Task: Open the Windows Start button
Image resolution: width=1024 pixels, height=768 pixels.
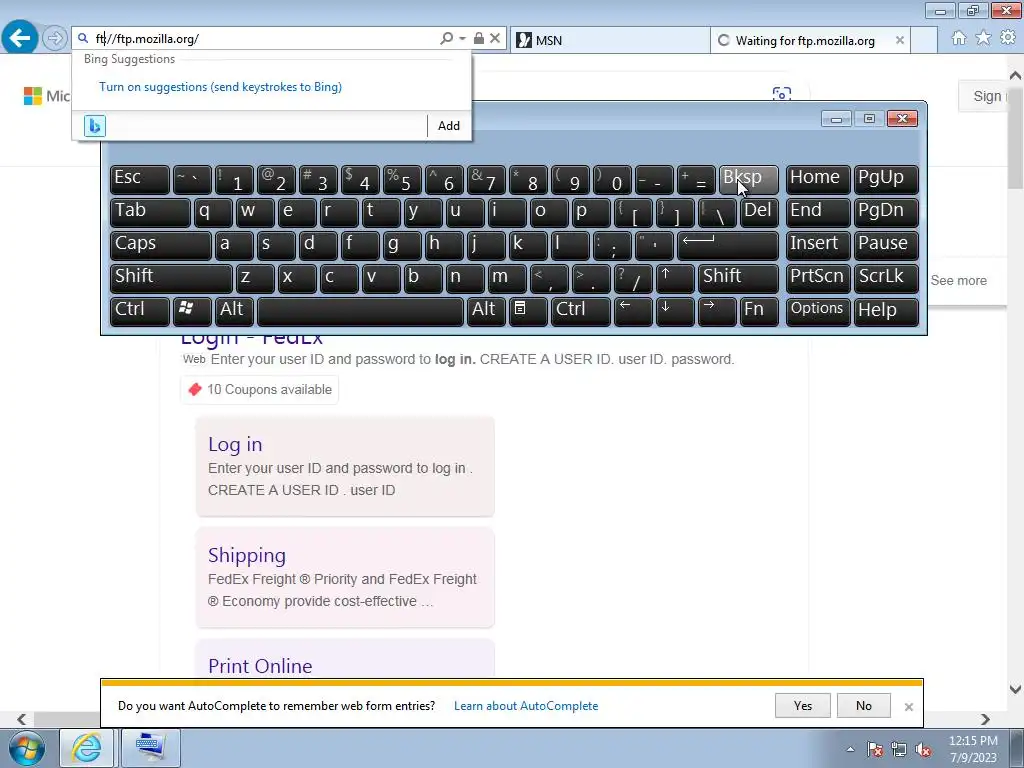Action: 27,748
